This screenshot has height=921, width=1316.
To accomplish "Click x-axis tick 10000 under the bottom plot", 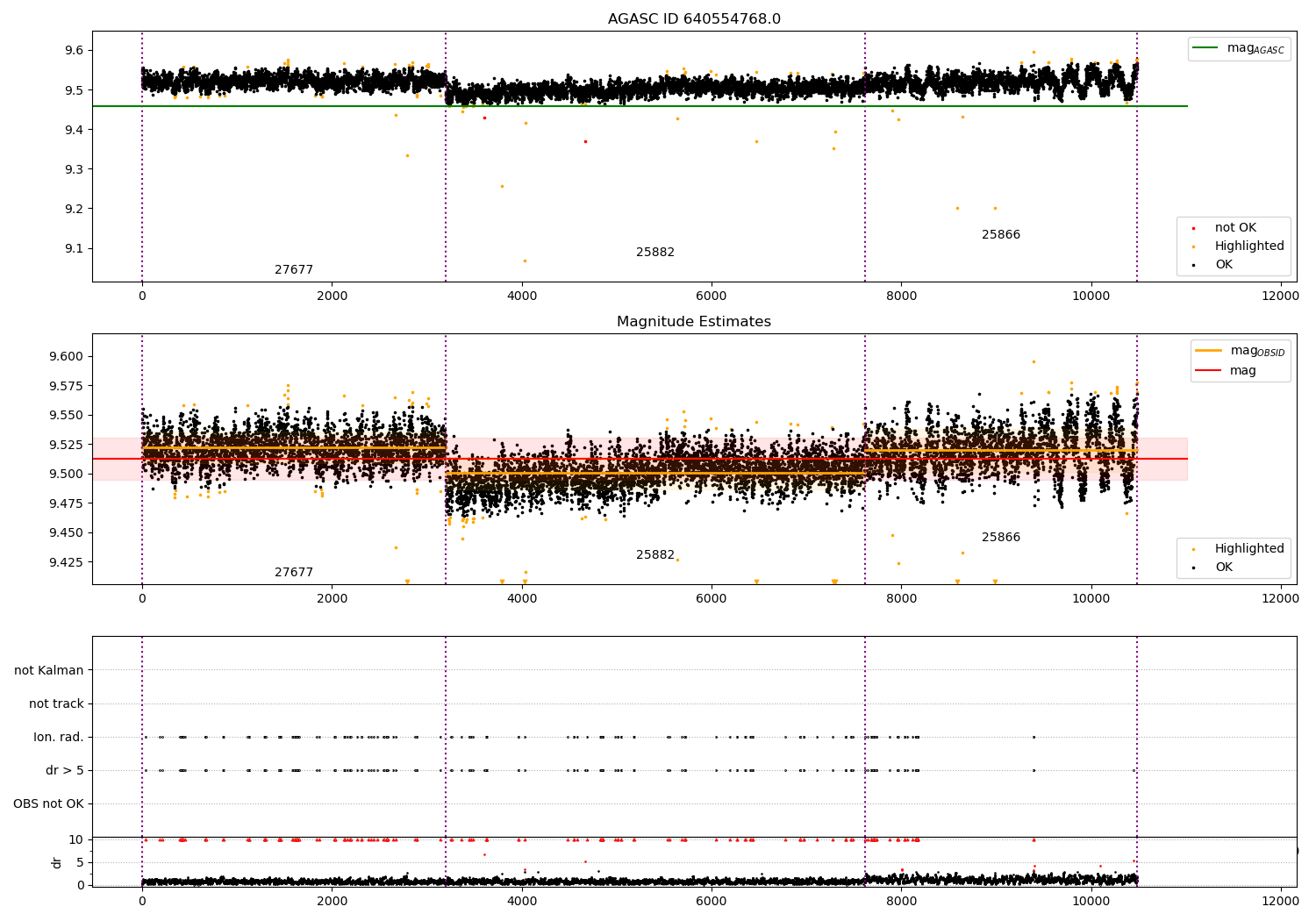I will pyautogui.click(x=1091, y=902).
